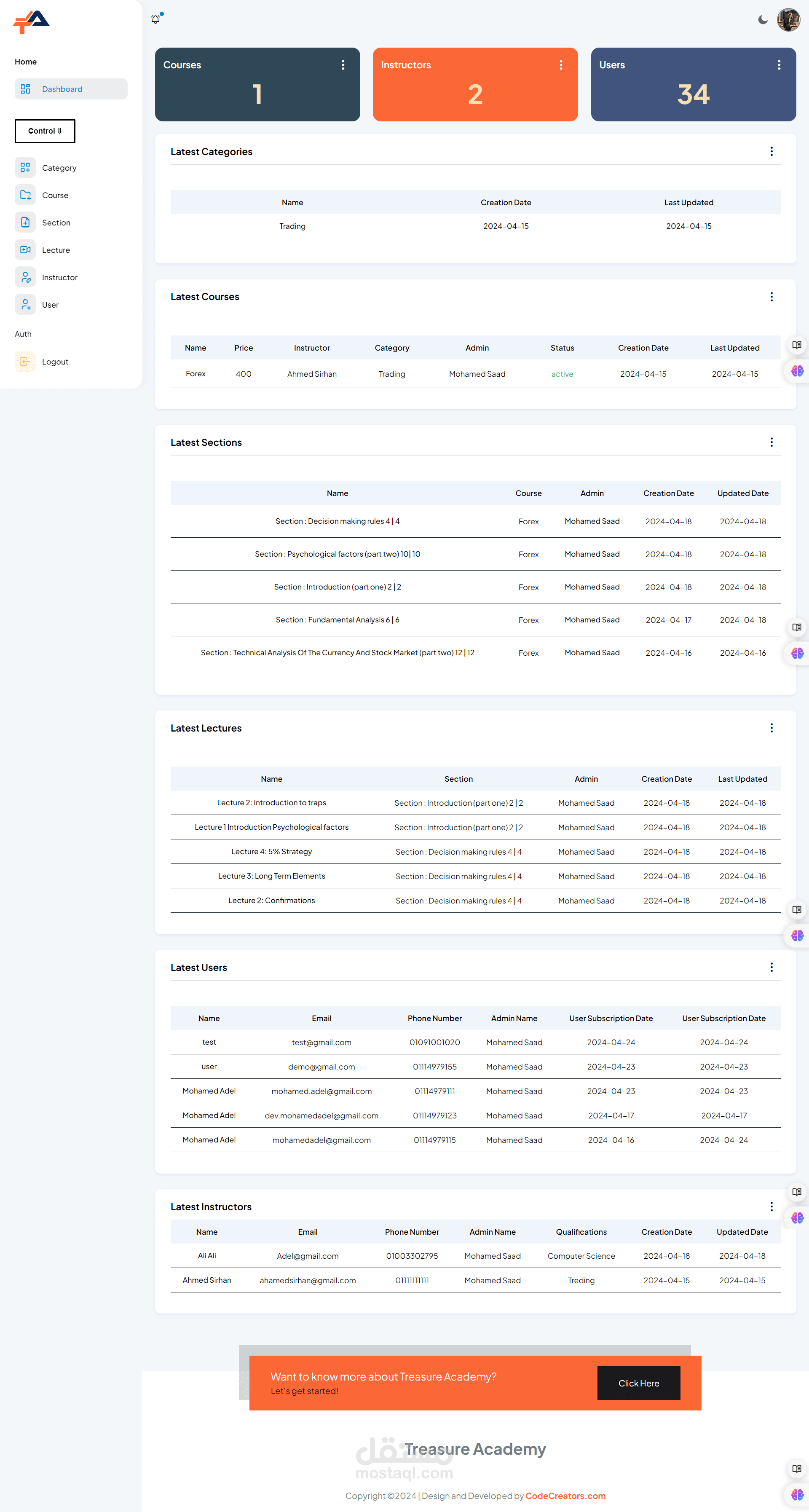
Task: Click the Category grid icon in the sidebar
Action: click(x=25, y=168)
